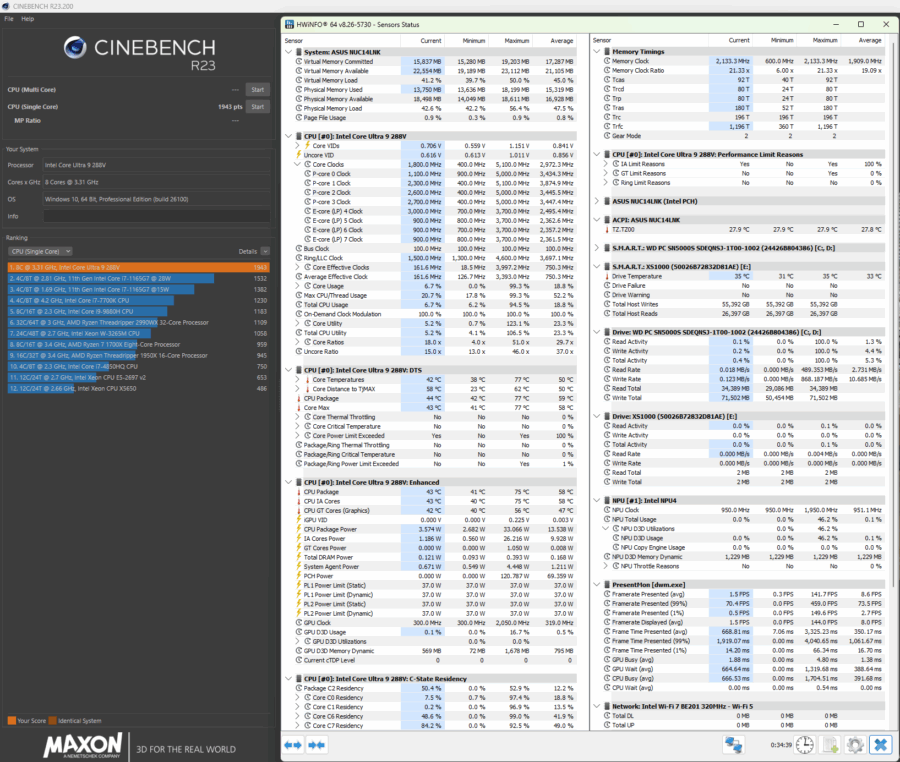Expand the Core Temperatures row
900x762 pixels.
[297, 379]
